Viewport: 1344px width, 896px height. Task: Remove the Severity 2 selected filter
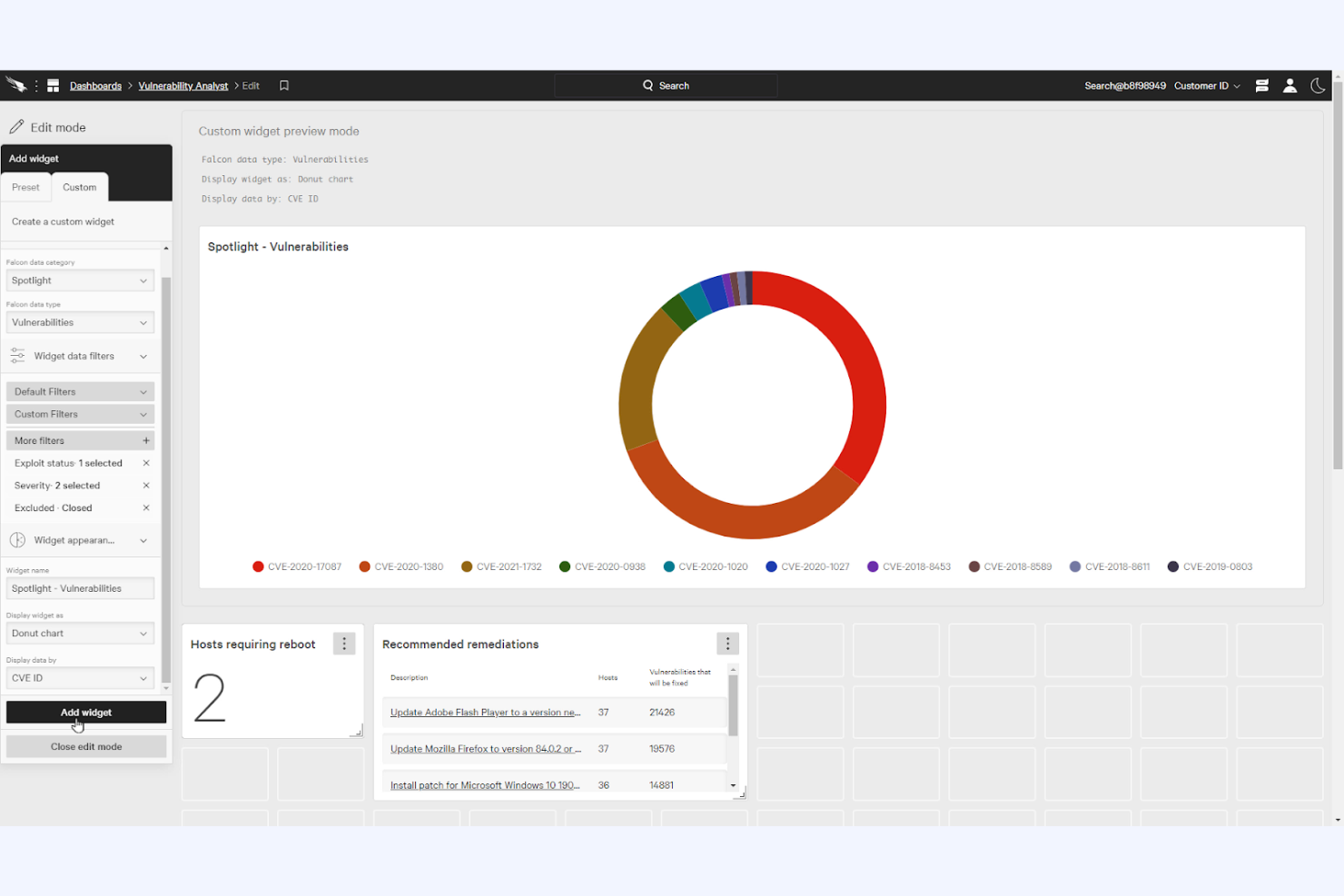145,485
